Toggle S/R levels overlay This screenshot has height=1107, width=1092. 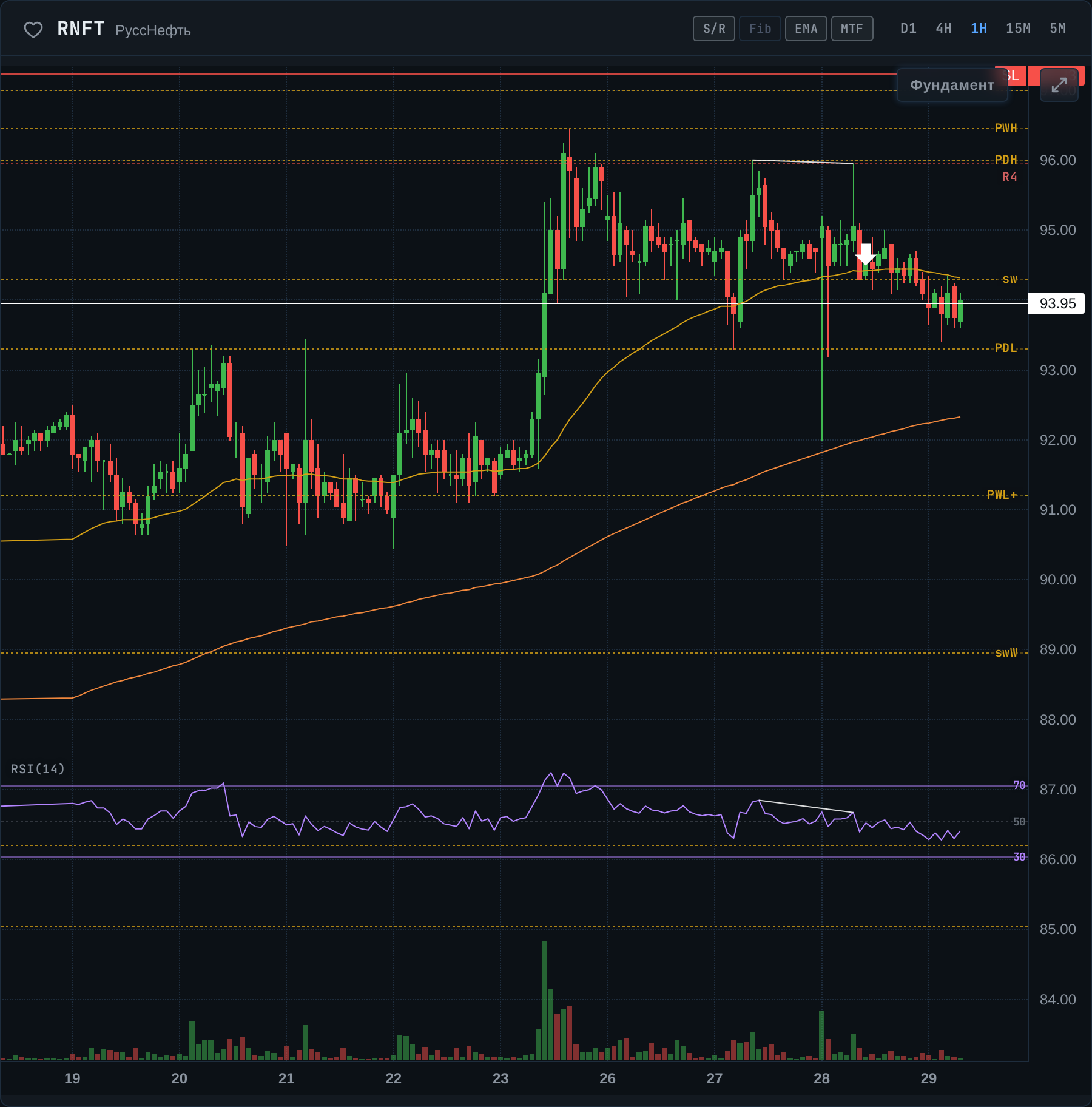(x=714, y=29)
